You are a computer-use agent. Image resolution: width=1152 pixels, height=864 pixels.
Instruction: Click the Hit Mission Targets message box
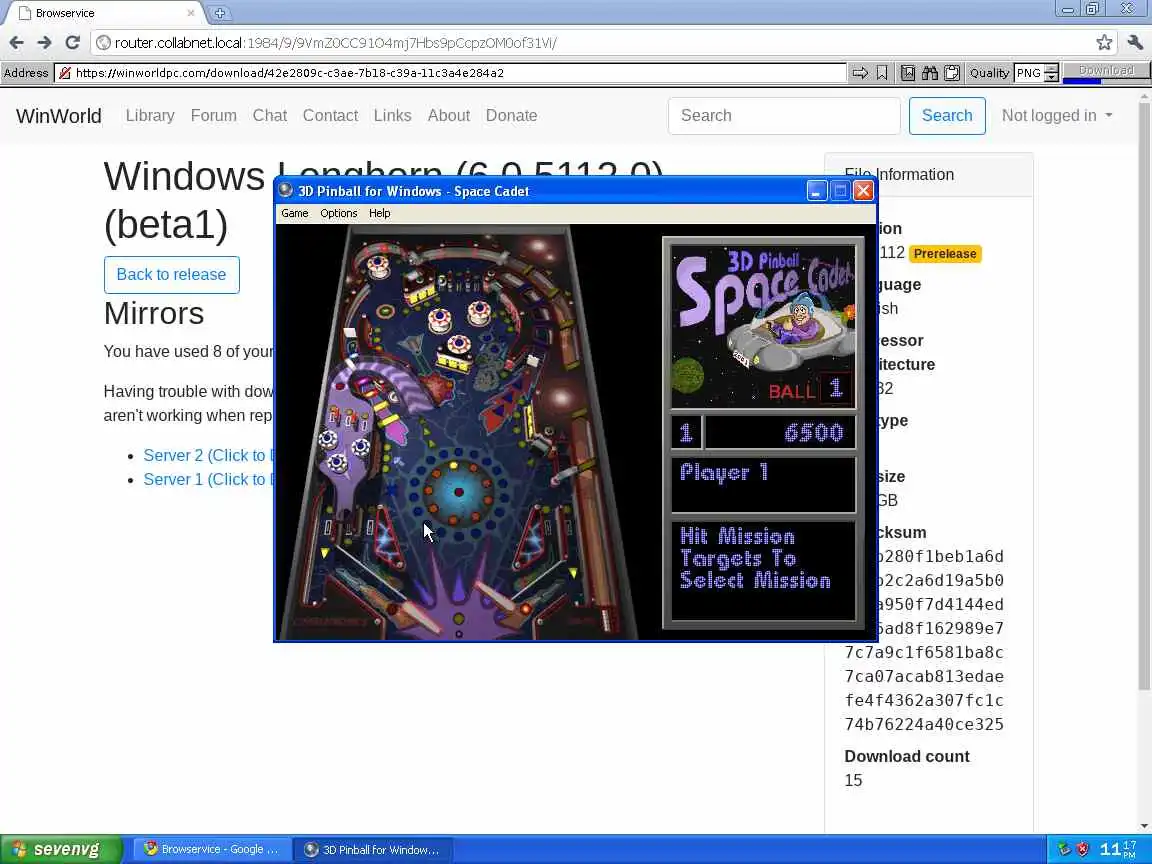[763, 570]
